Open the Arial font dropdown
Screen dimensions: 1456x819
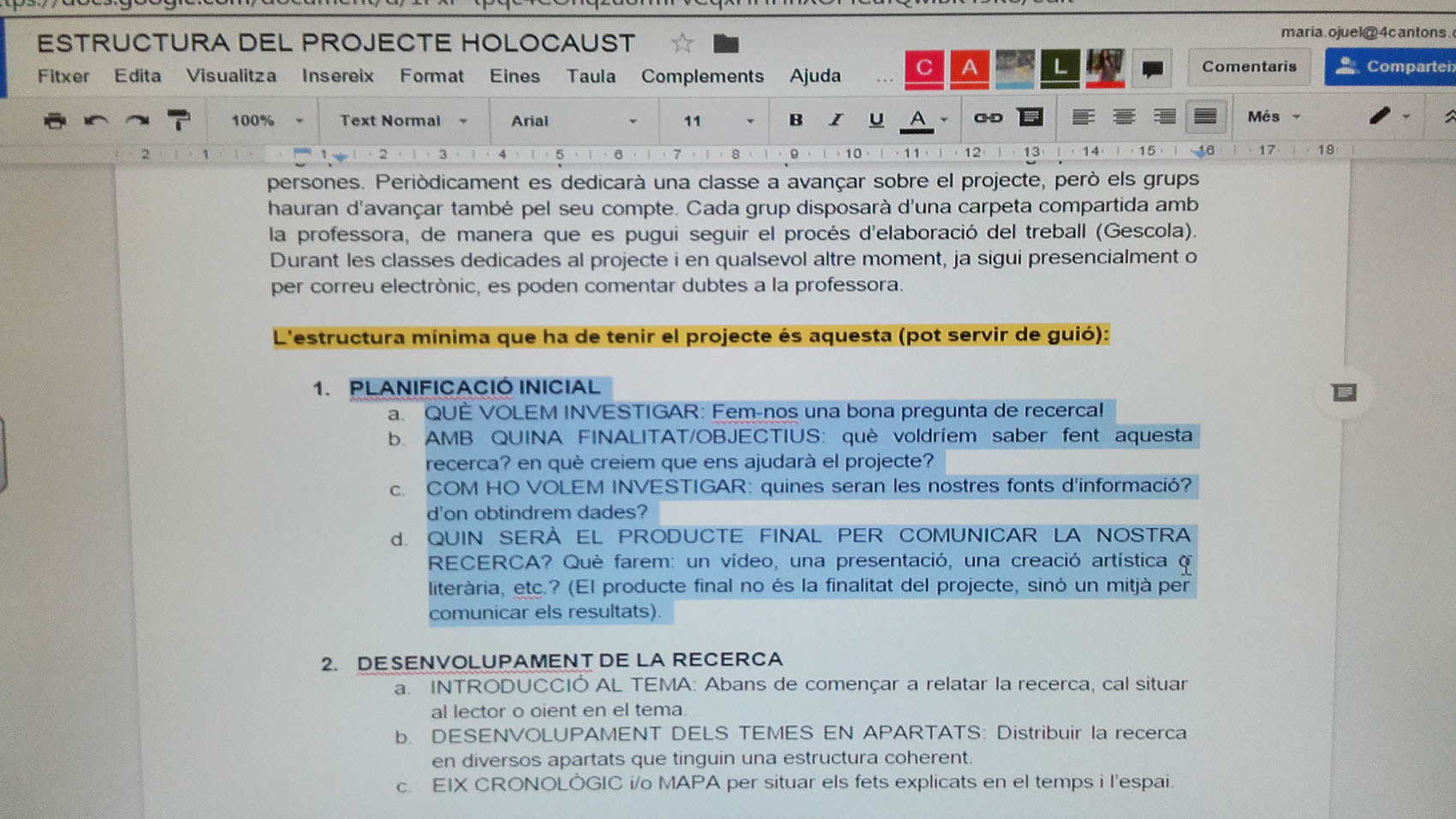573,121
